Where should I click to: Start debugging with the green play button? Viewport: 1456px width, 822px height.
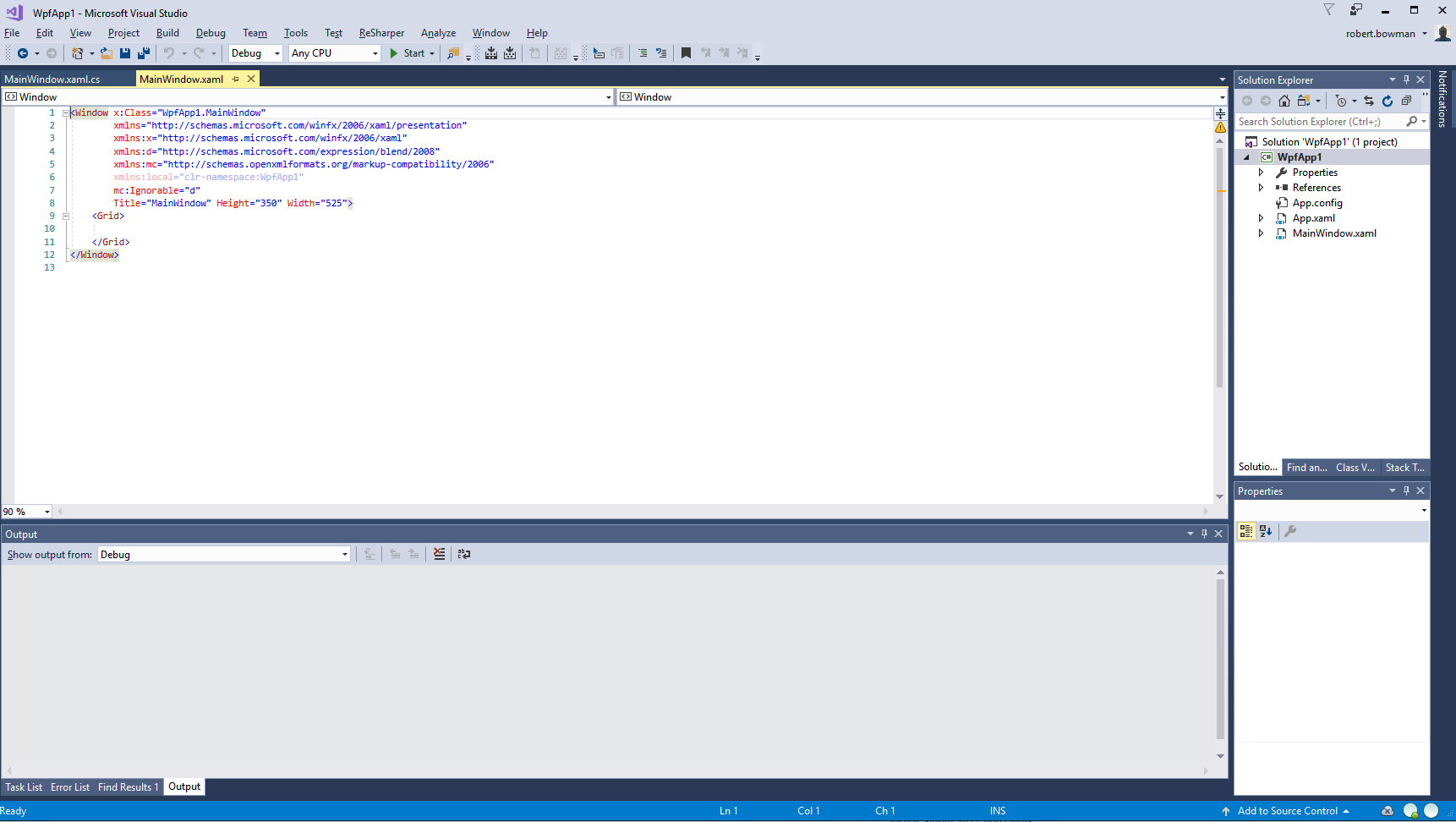pyautogui.click(x=394, y=53)
